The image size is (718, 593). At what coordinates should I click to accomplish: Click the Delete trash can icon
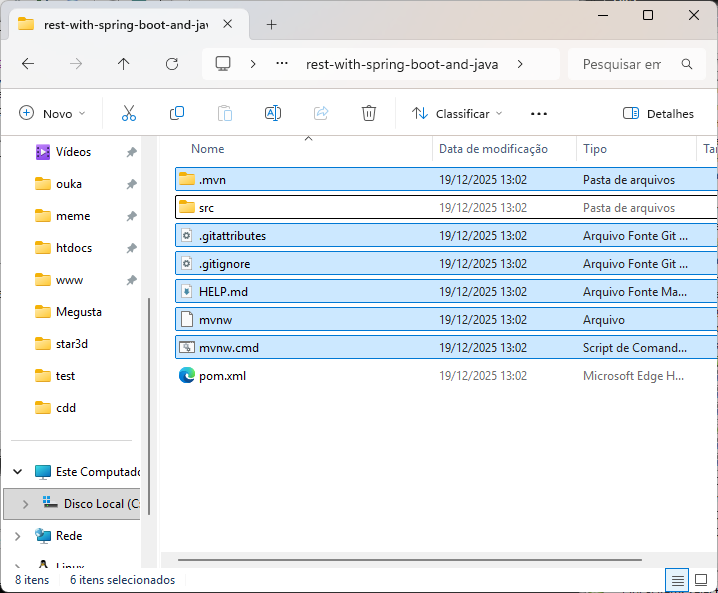[x=369, y=113]
